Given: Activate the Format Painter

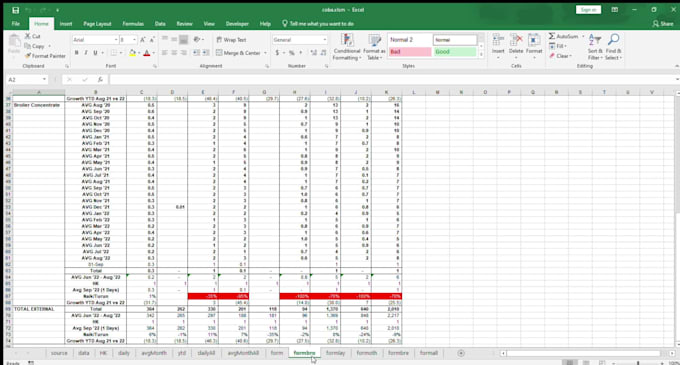Looking at the screenshot, I should point(45,56).
